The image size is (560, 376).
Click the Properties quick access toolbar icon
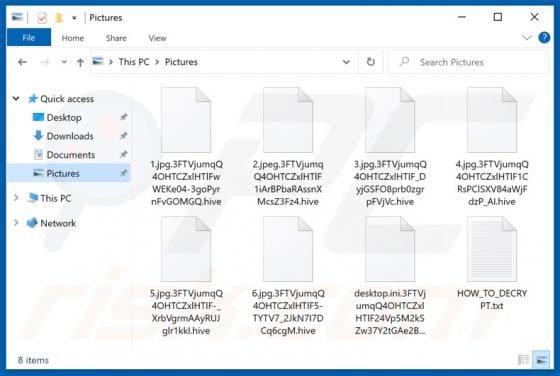coord(42,17)
